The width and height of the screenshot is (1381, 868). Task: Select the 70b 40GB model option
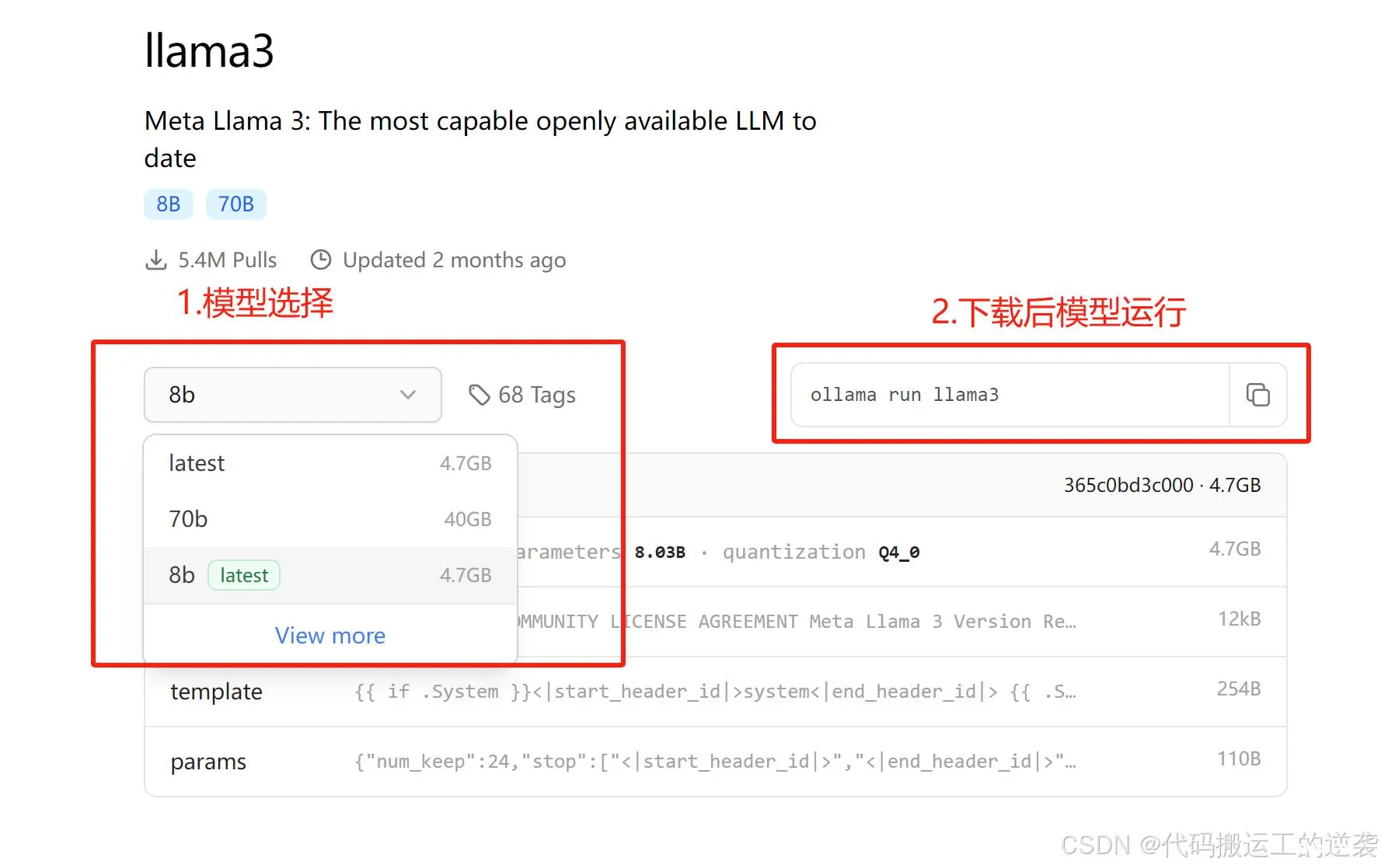[330, 519]
